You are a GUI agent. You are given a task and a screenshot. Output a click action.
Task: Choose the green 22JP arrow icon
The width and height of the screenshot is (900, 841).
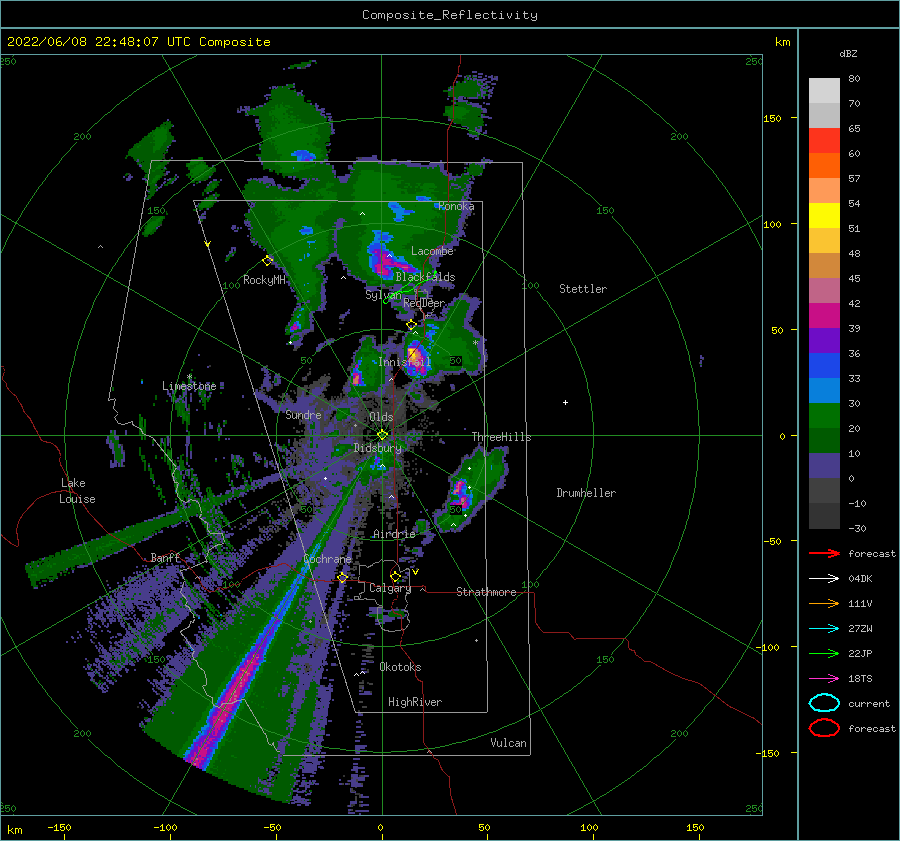click(x=824, y=653)
